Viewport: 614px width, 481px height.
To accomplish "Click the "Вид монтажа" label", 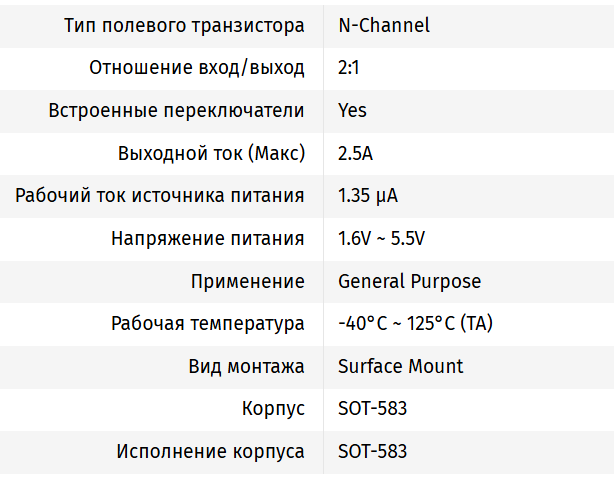I will (x=246, y=366).
